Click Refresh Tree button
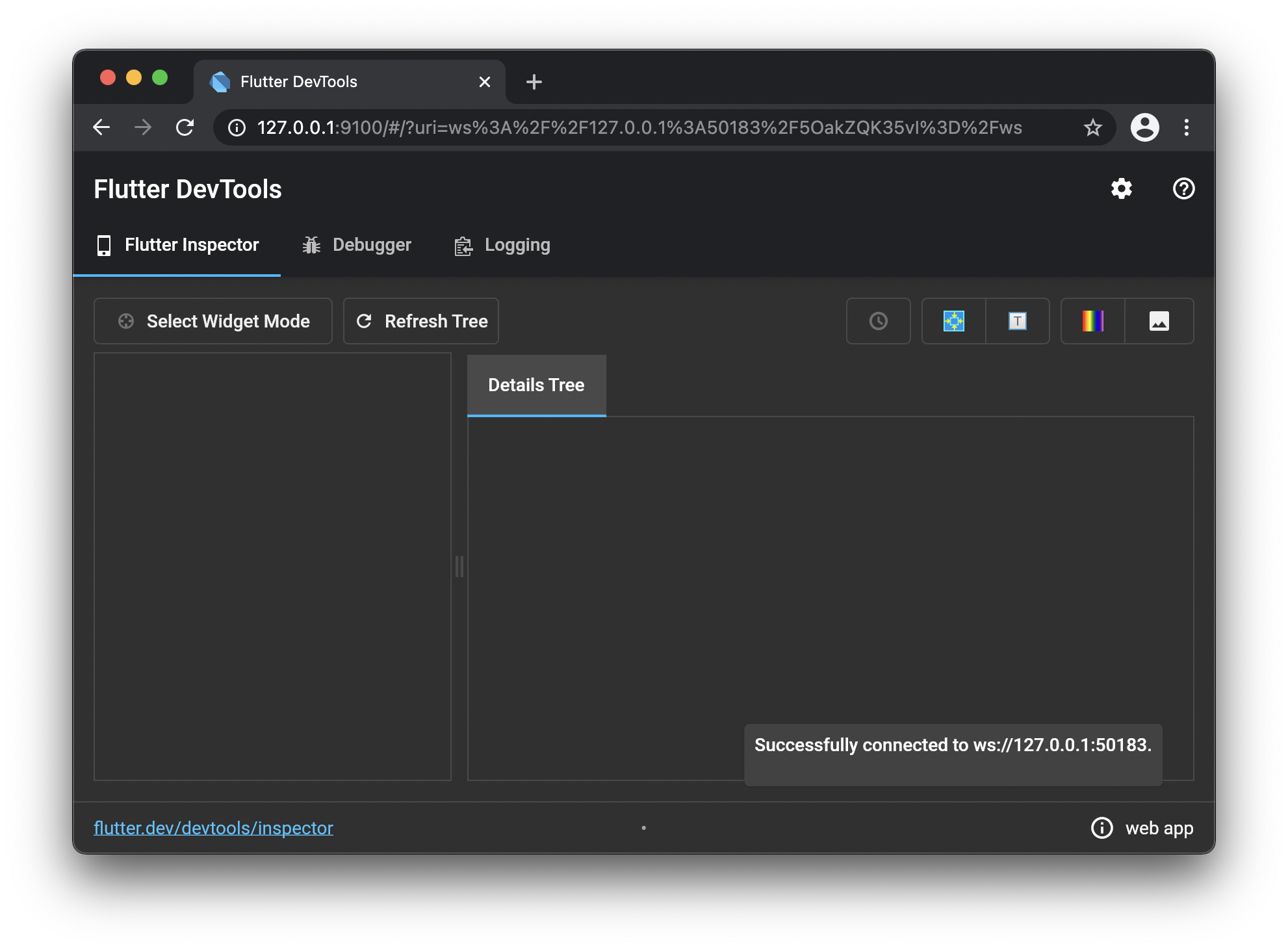The height and width of the screenshot is (950, 1288). click(x=421, y=321)
